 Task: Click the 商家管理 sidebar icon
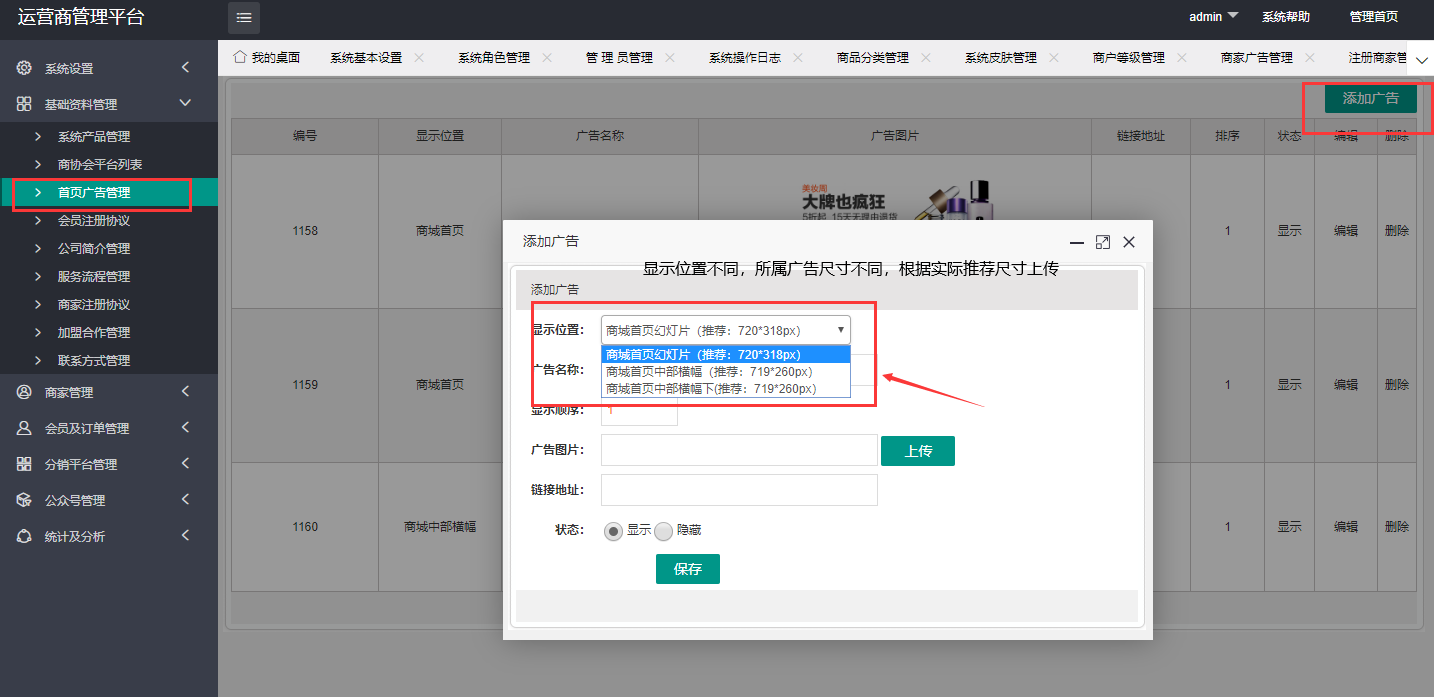(x=25, y=392)
